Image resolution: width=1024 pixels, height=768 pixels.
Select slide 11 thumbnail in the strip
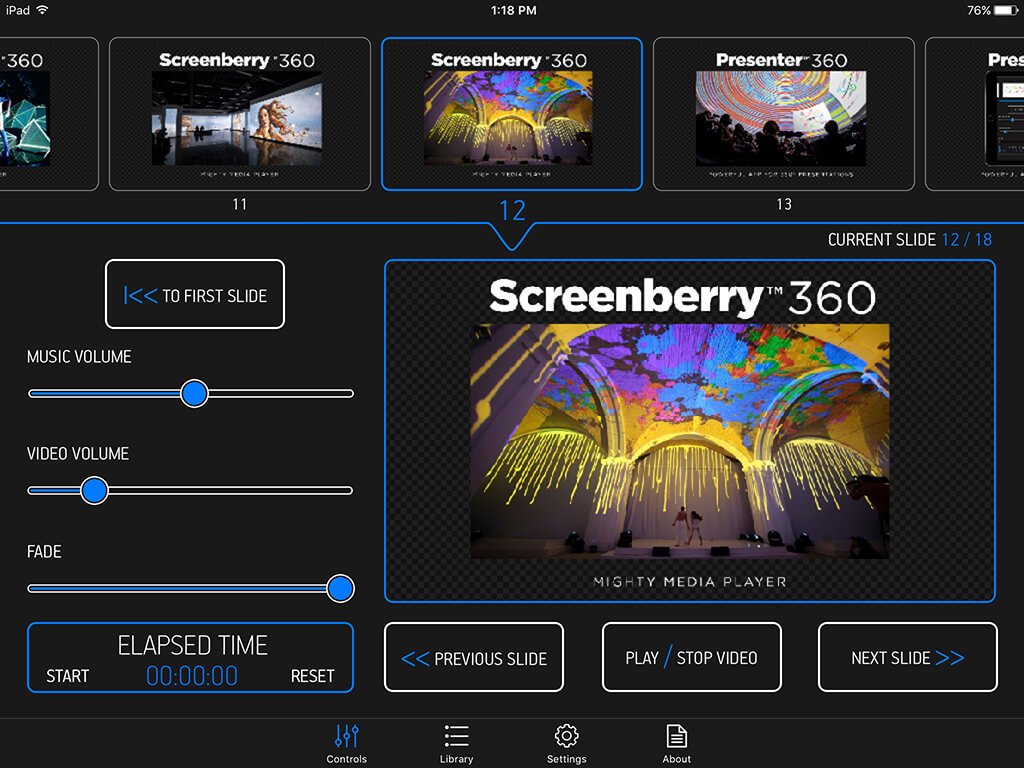point(240,114)
